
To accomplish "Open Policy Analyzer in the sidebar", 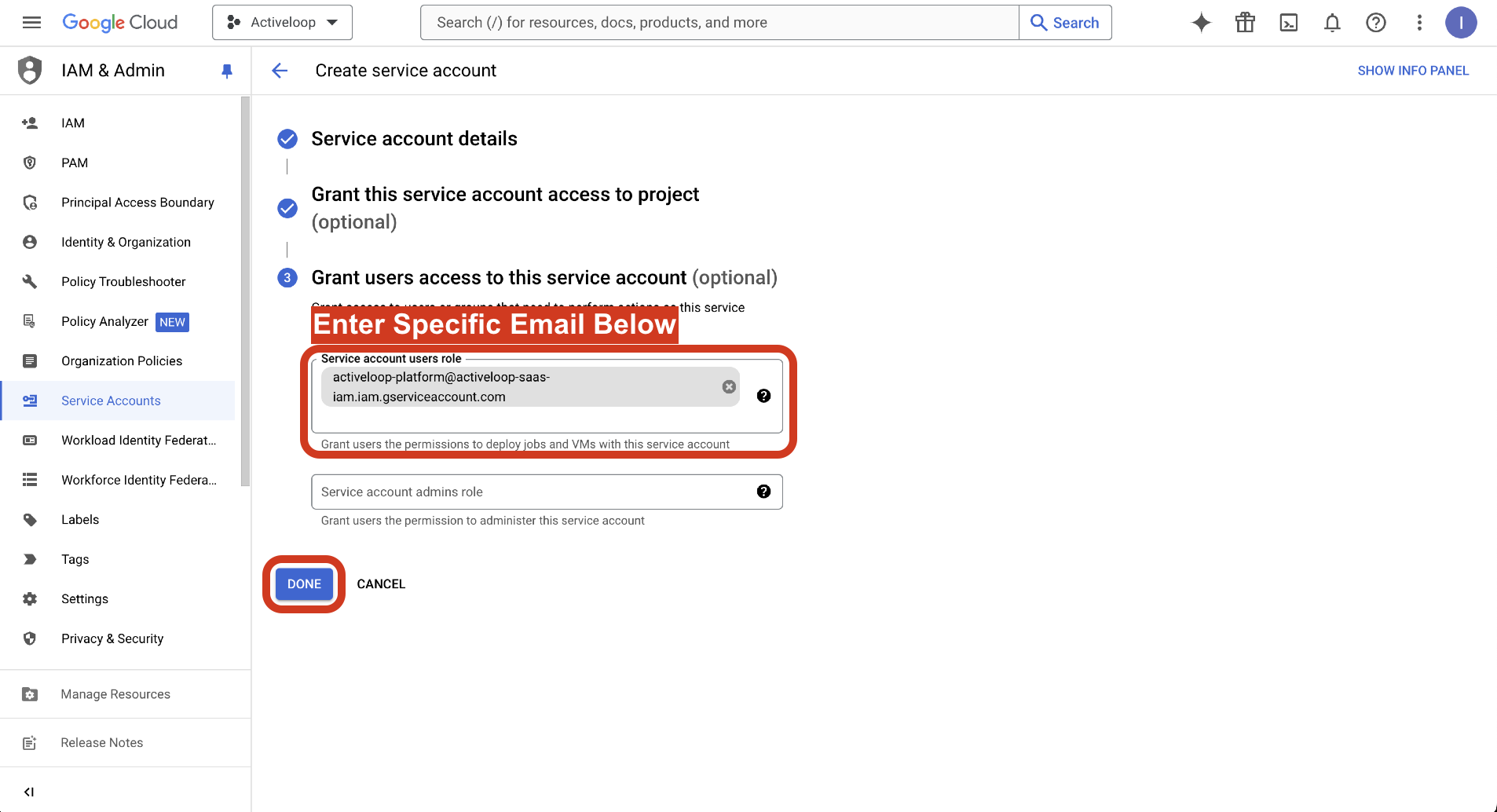I will coord(104,321).
